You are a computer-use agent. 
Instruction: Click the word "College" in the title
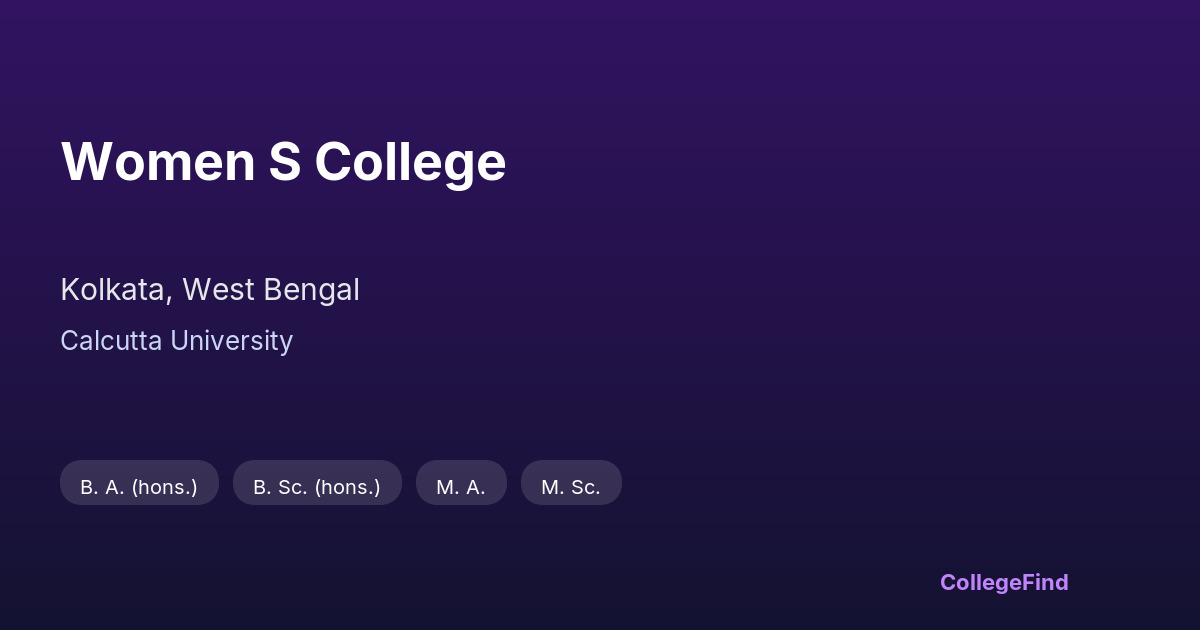(x=410, y=162)
